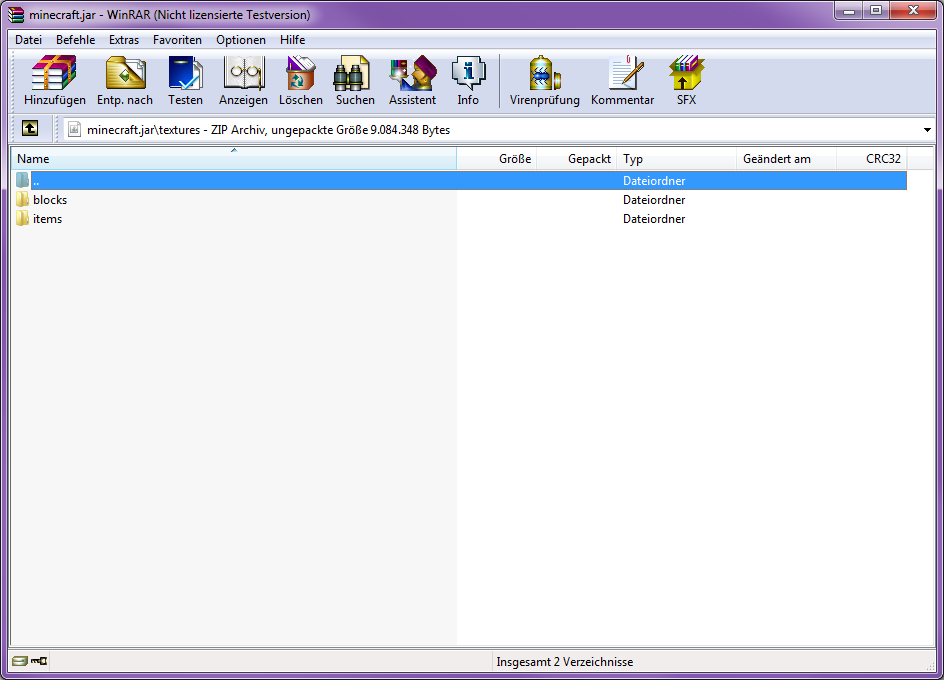Image resolution: width=944 pixels, height=680 pixels.
Task: Click the Hinzufügen toolbar icon
Action: coord(54,72)
